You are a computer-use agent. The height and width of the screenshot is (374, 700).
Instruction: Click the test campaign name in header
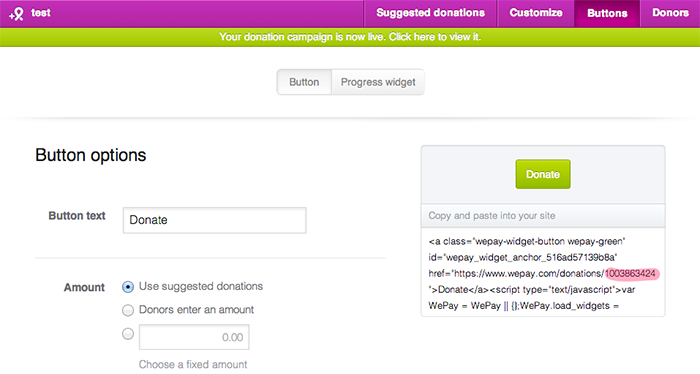[x=41, y=13]
